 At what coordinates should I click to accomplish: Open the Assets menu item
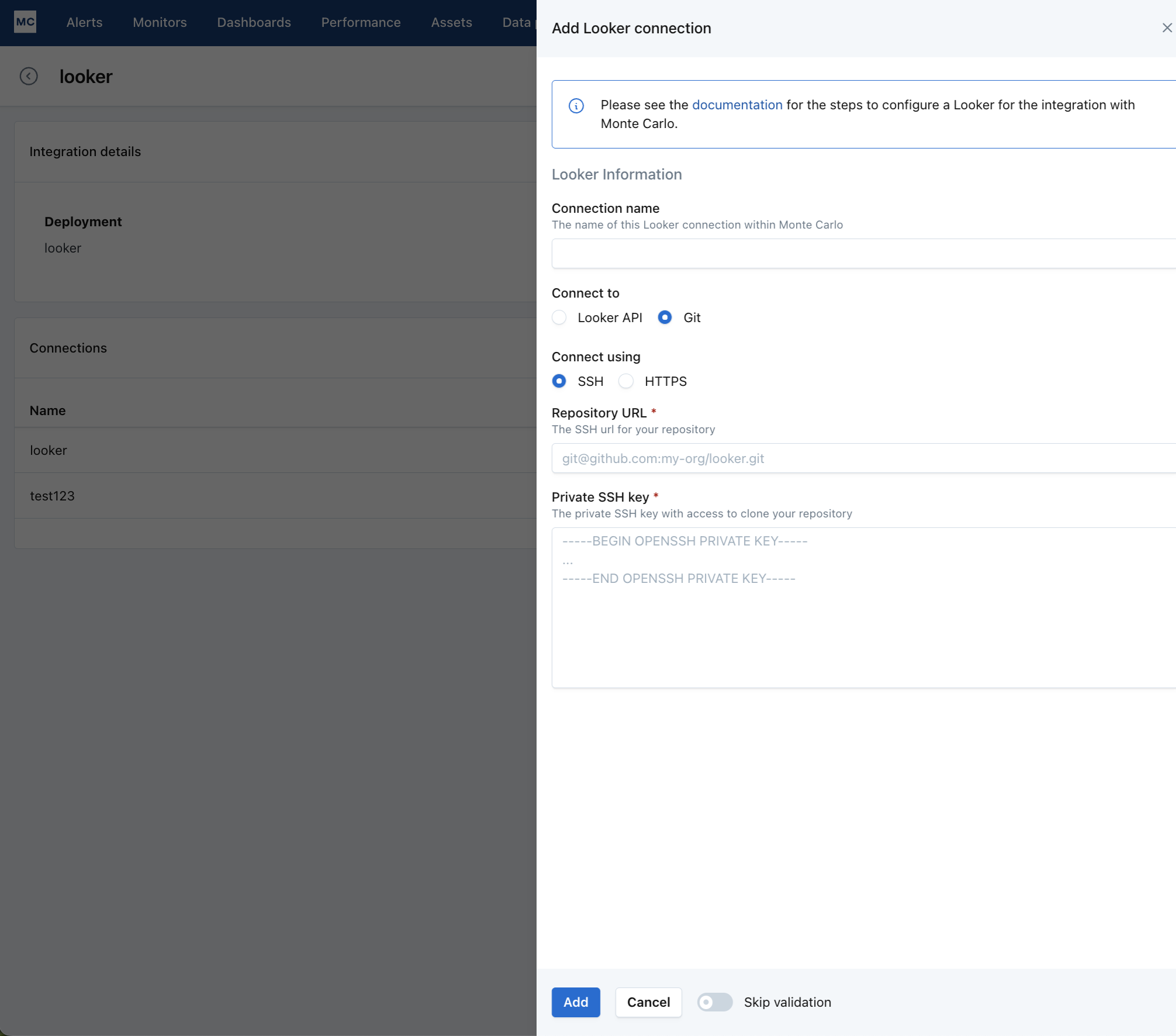pos(451,22)
